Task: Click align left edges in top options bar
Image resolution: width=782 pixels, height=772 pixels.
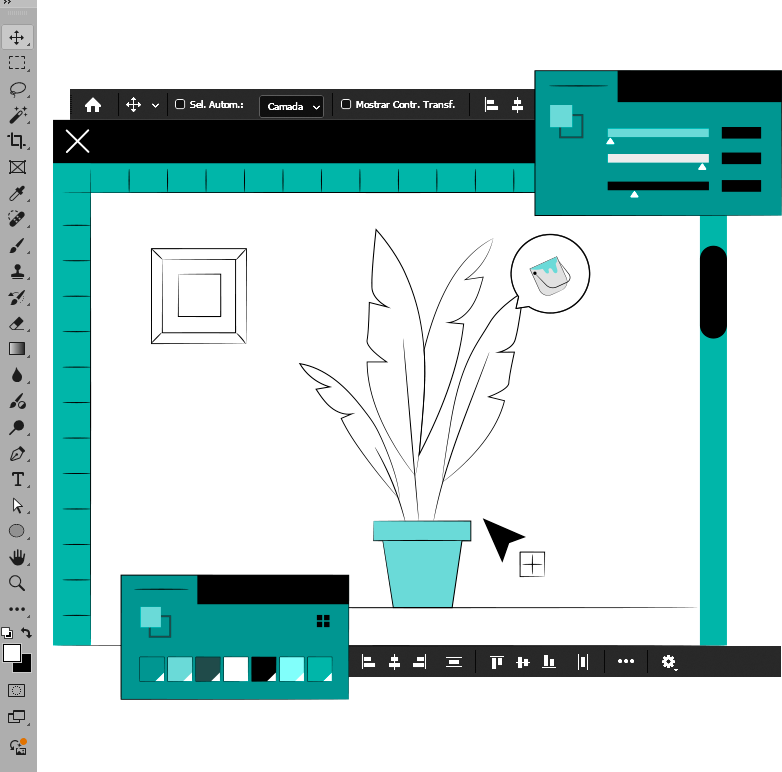Action: pyautogui.click(x=491, y=105)
